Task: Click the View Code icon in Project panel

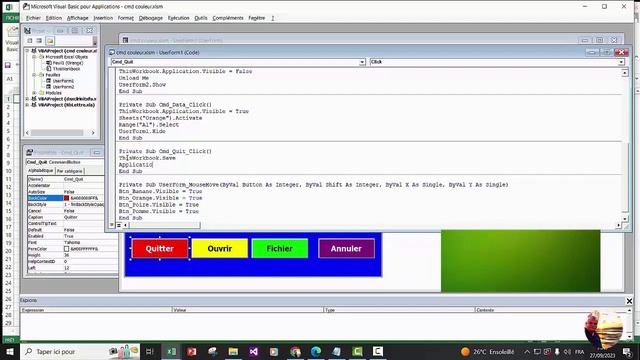Action: pyautogui.click(x=30, y=41)
